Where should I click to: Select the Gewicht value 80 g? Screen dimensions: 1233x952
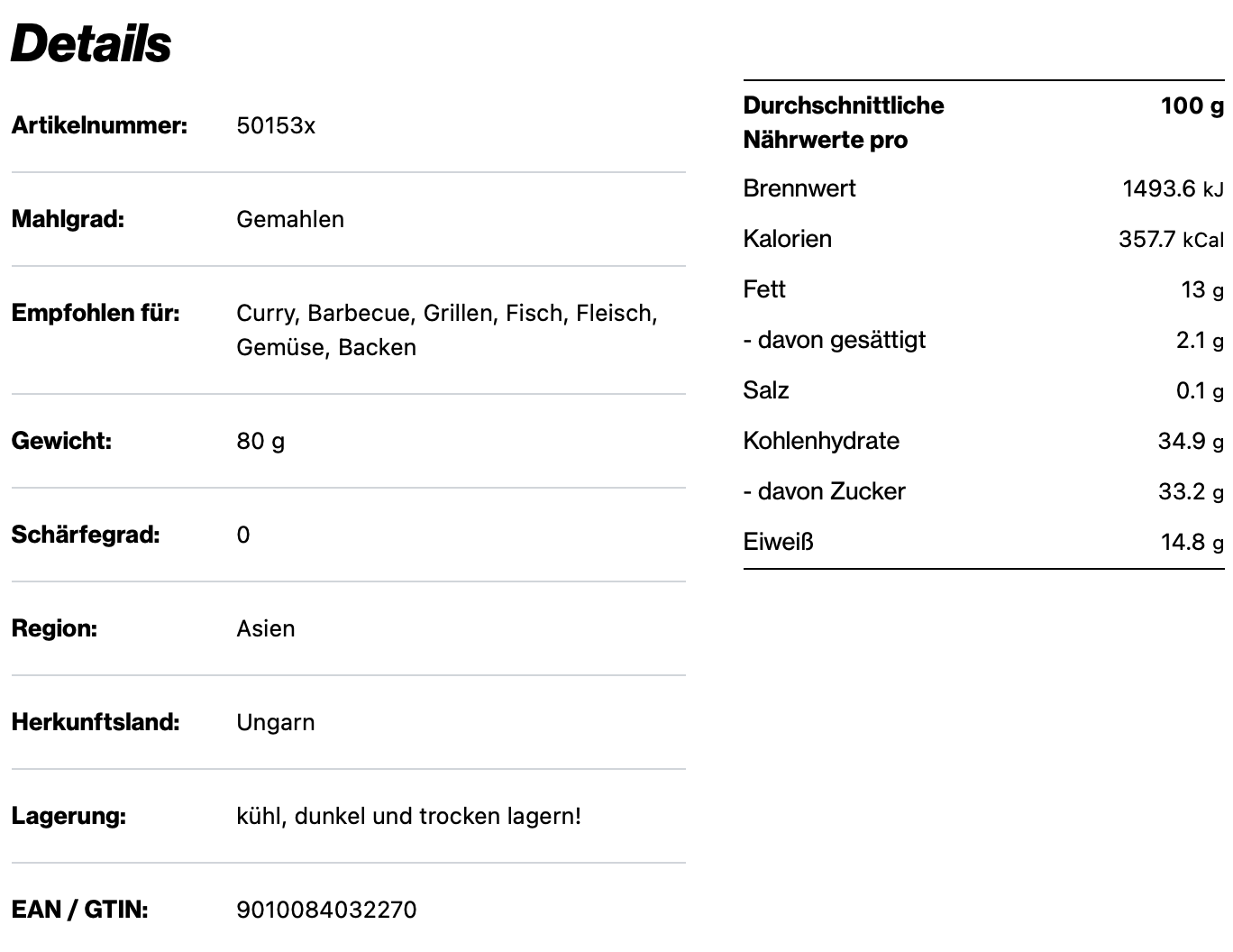[260, 441]
